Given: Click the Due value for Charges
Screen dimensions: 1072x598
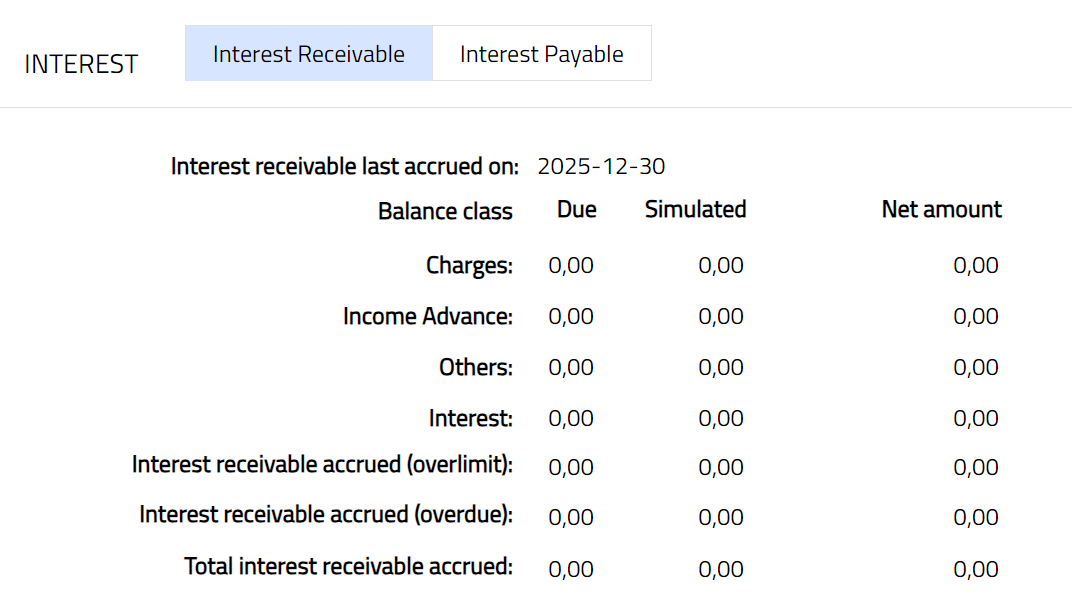Looking at the screenshot, I should click(x=571, y=265).
